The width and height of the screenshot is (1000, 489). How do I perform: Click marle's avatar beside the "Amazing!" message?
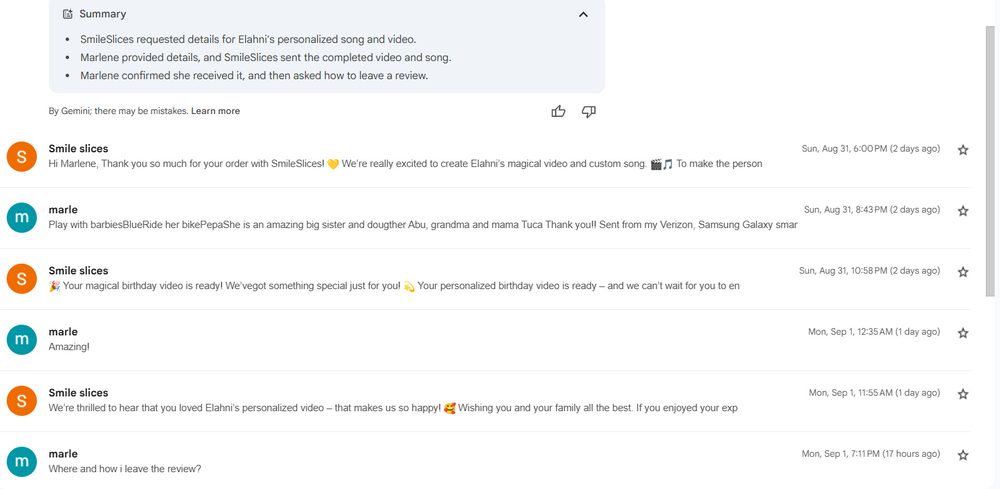click(x=22, y=340)
